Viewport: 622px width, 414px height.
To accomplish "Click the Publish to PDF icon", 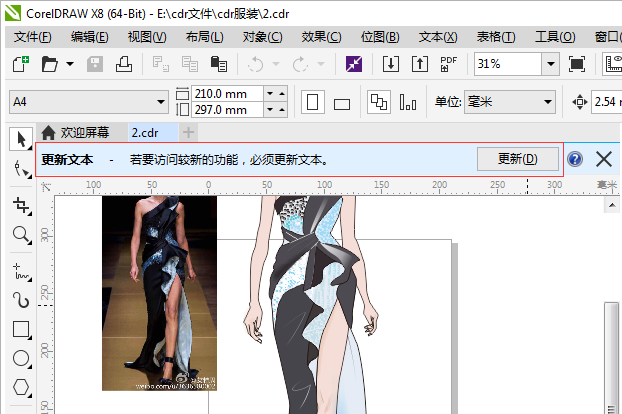I will coord(449,64).
